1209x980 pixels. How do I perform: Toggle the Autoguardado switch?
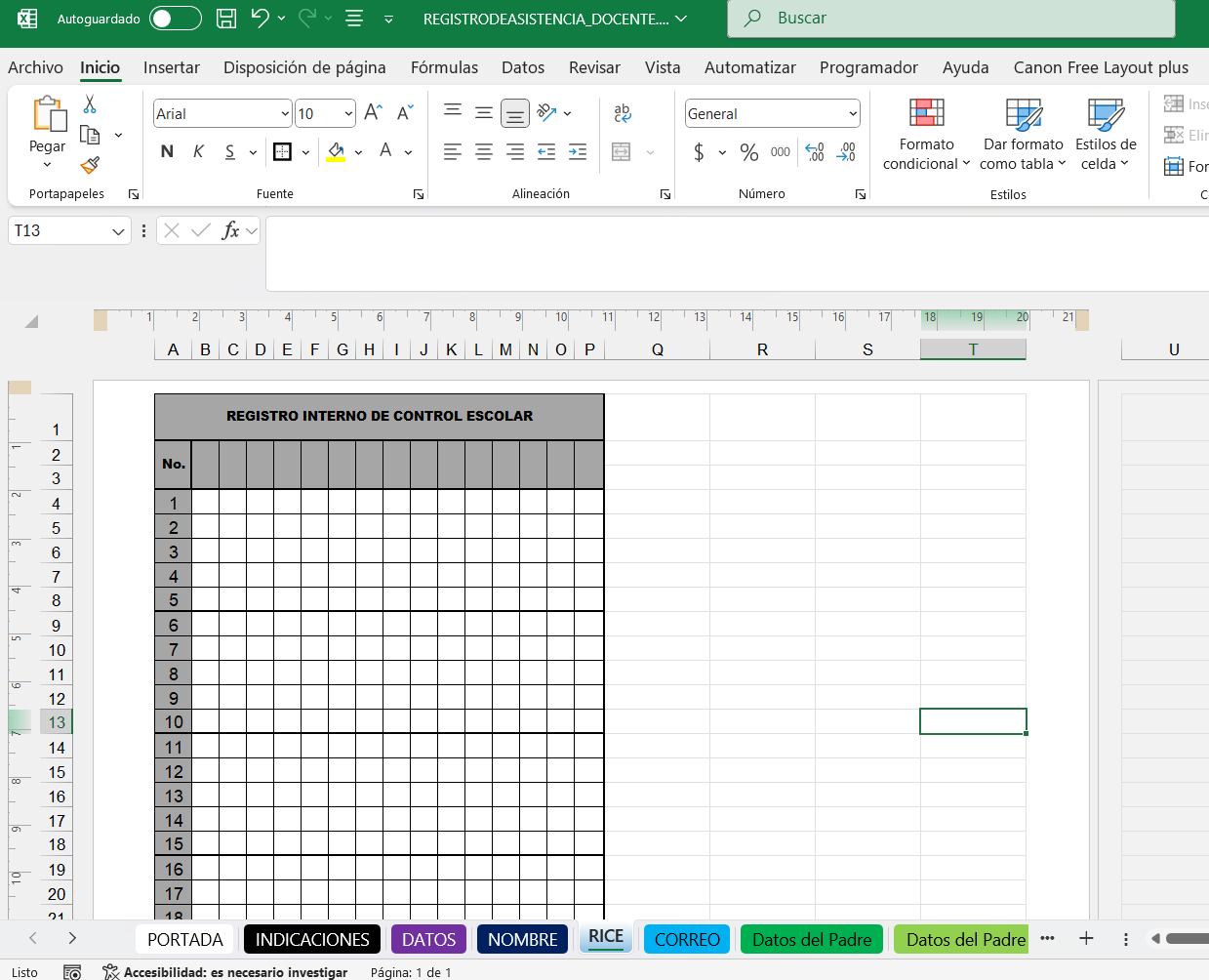coord(175,19)
